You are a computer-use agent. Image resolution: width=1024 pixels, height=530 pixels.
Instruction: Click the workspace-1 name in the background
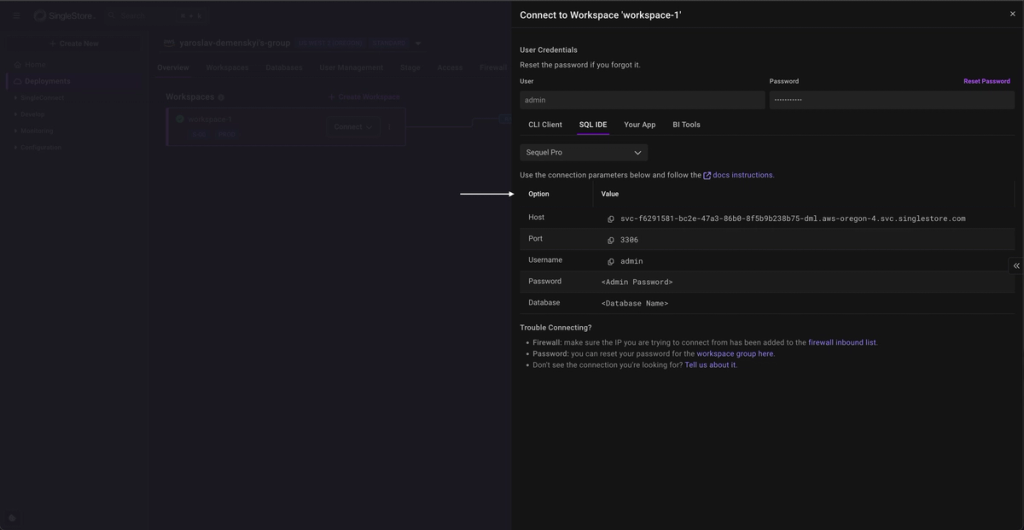pyautogui.click(x=210, y=119)
